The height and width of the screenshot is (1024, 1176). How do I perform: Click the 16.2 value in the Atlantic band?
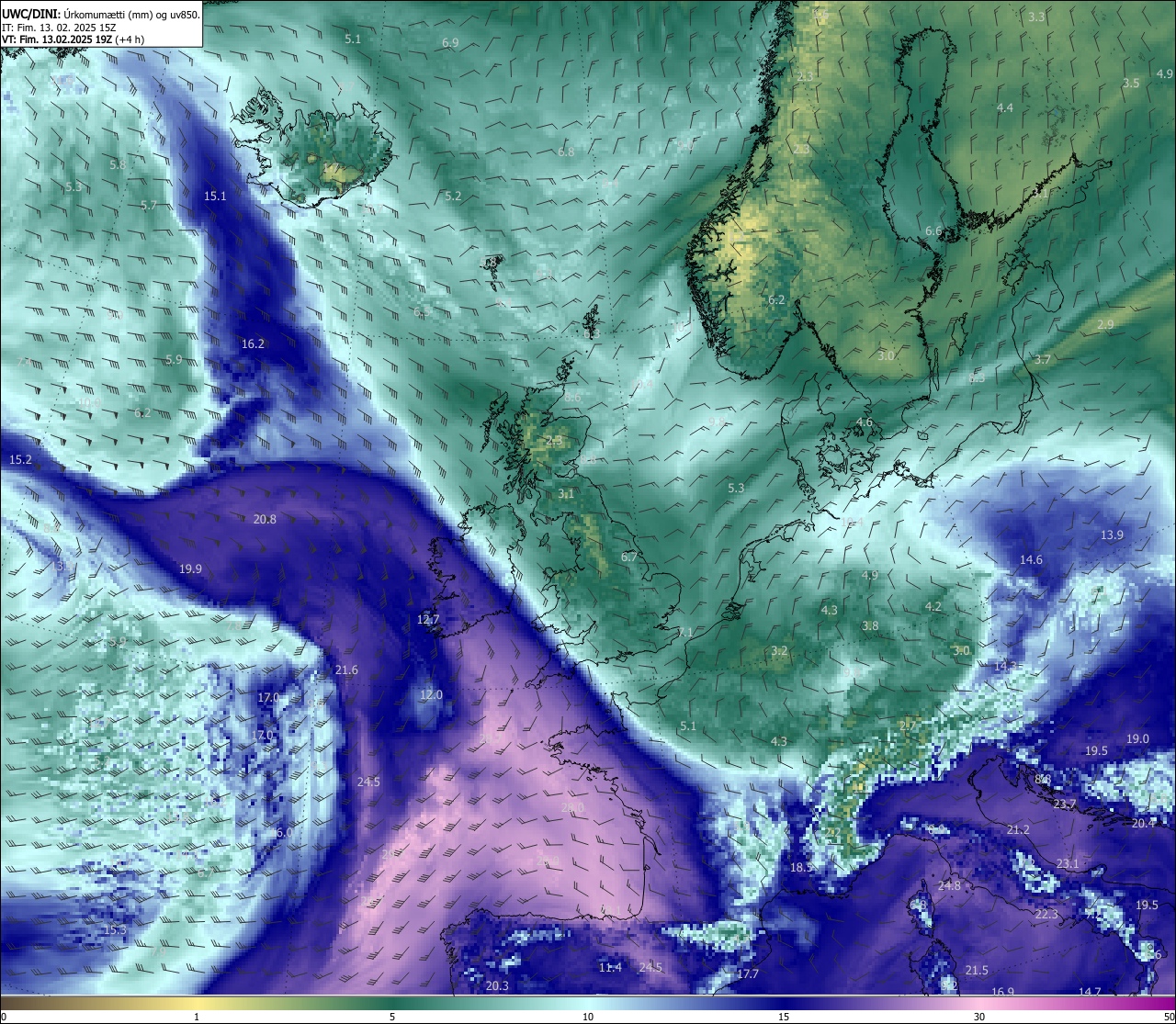[253, 343]
